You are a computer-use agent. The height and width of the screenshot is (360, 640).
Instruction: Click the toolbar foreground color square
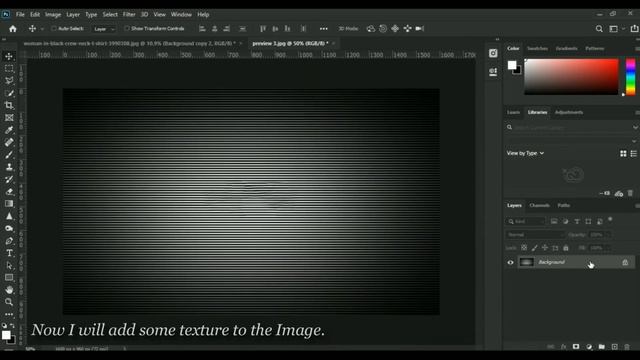(x=6, y=335)
